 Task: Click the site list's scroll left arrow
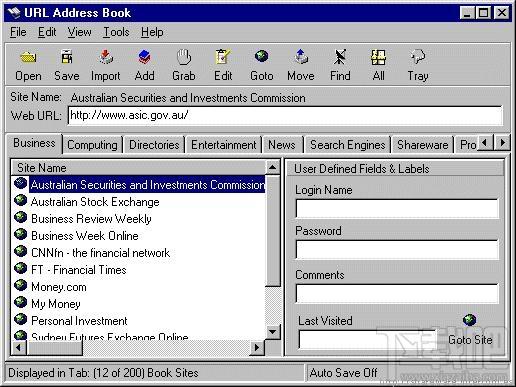(19, 348)
